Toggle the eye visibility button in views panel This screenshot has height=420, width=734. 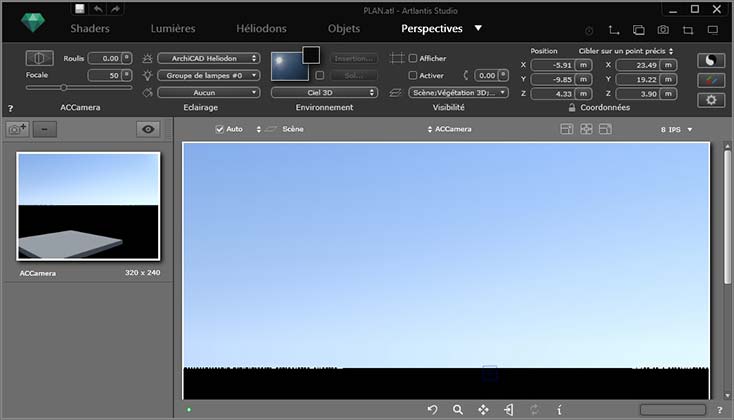tap(148, 129)
